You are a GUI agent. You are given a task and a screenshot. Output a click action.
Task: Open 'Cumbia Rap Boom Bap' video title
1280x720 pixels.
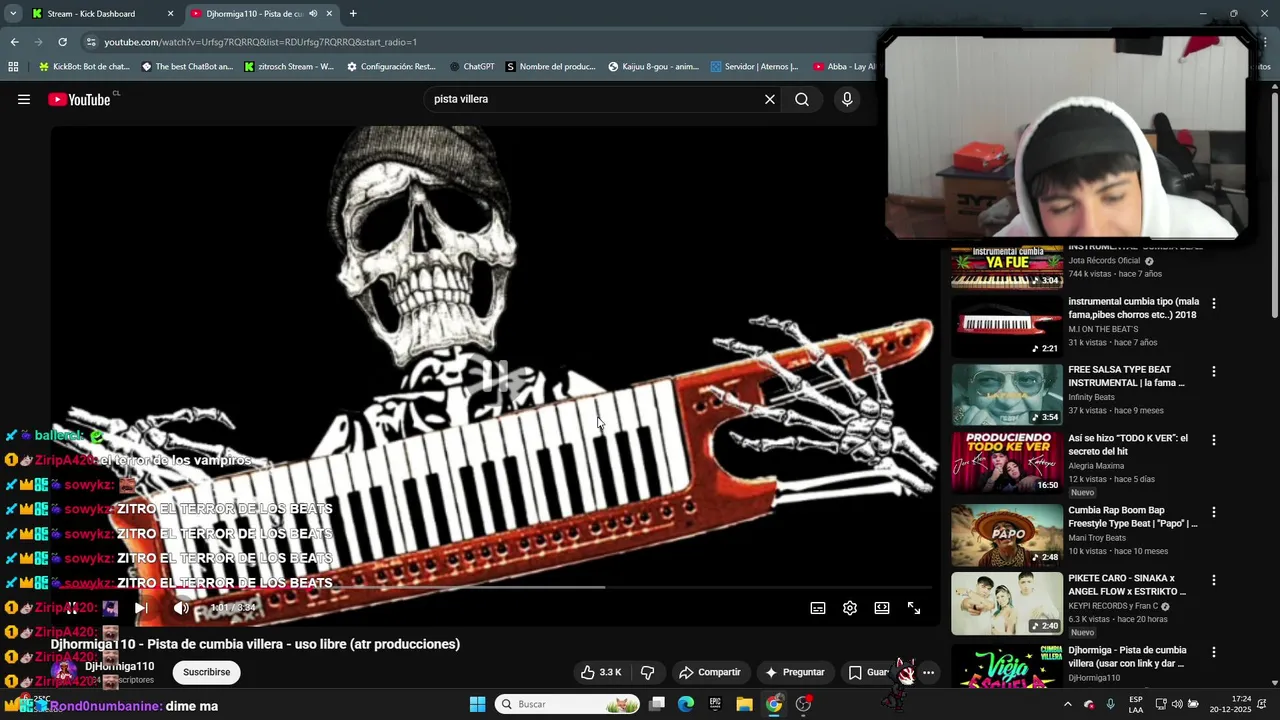coord(1133,516)
